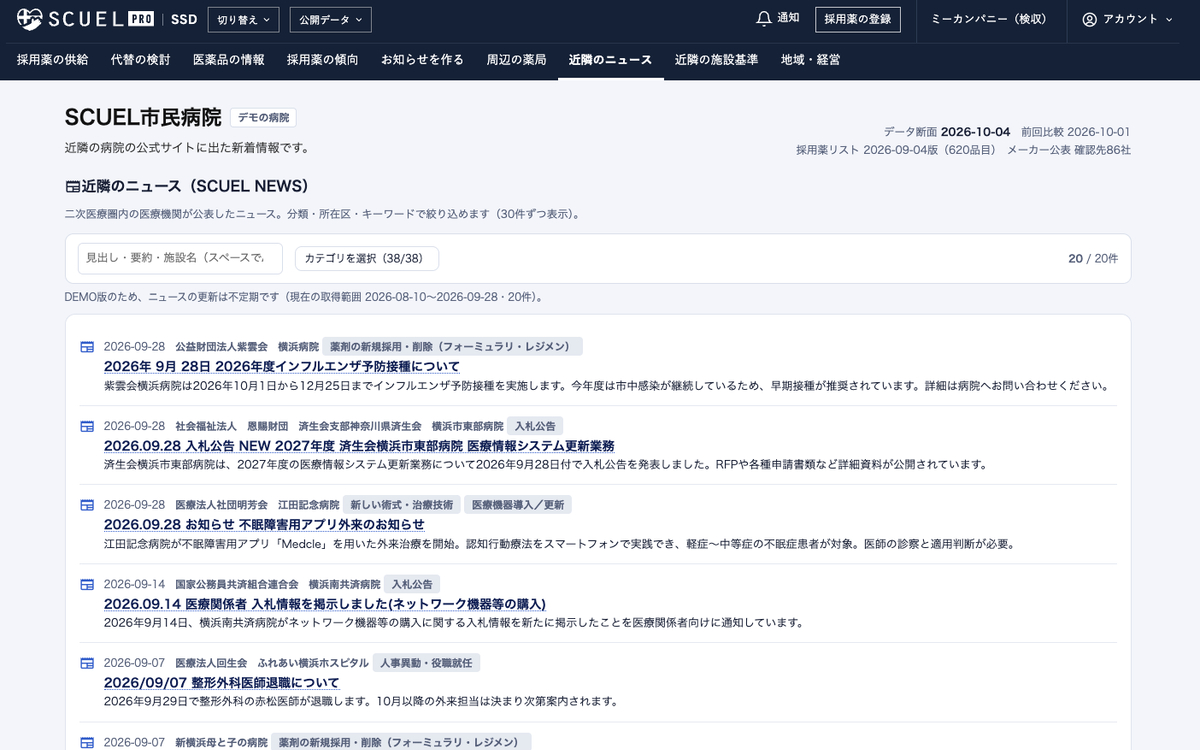The image size is (1200, 750).
Task: Open the 切り替え dropdown
Action: coord(244,19)
